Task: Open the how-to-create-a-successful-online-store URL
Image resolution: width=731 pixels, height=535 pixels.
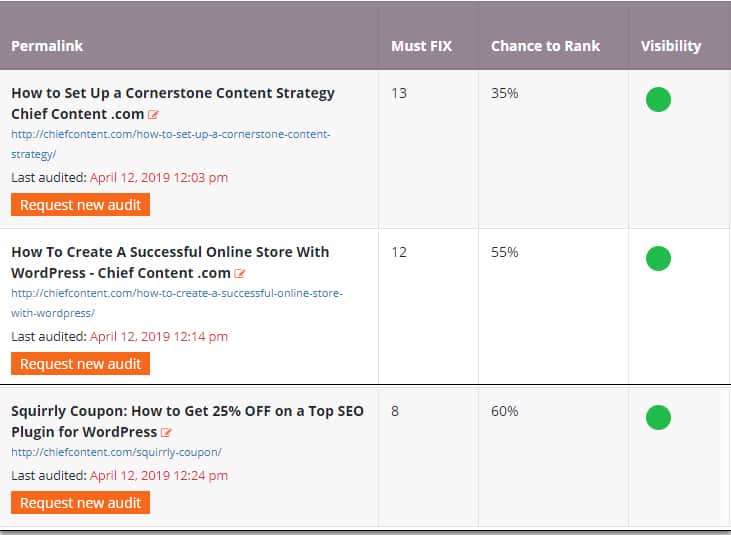Action: point(176,293)
